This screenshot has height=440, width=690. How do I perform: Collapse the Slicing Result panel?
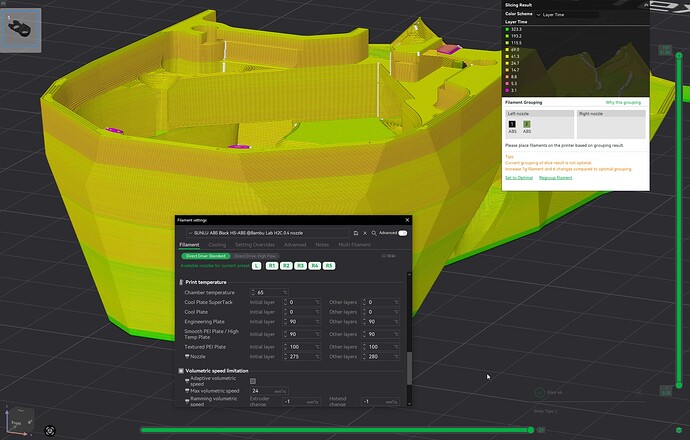(646, 5)
